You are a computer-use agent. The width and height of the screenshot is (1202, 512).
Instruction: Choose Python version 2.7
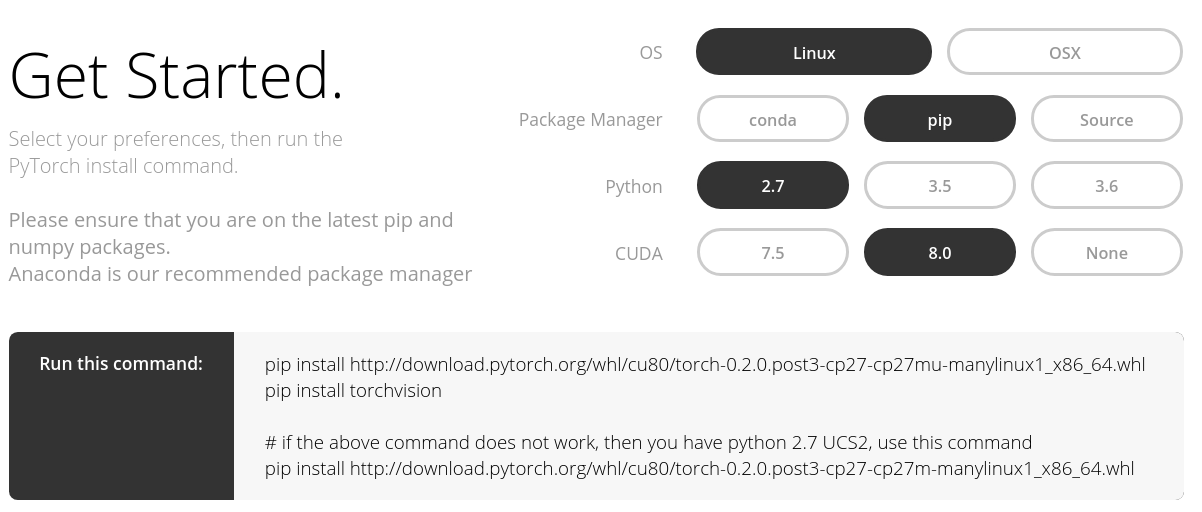tap(772, 186)
